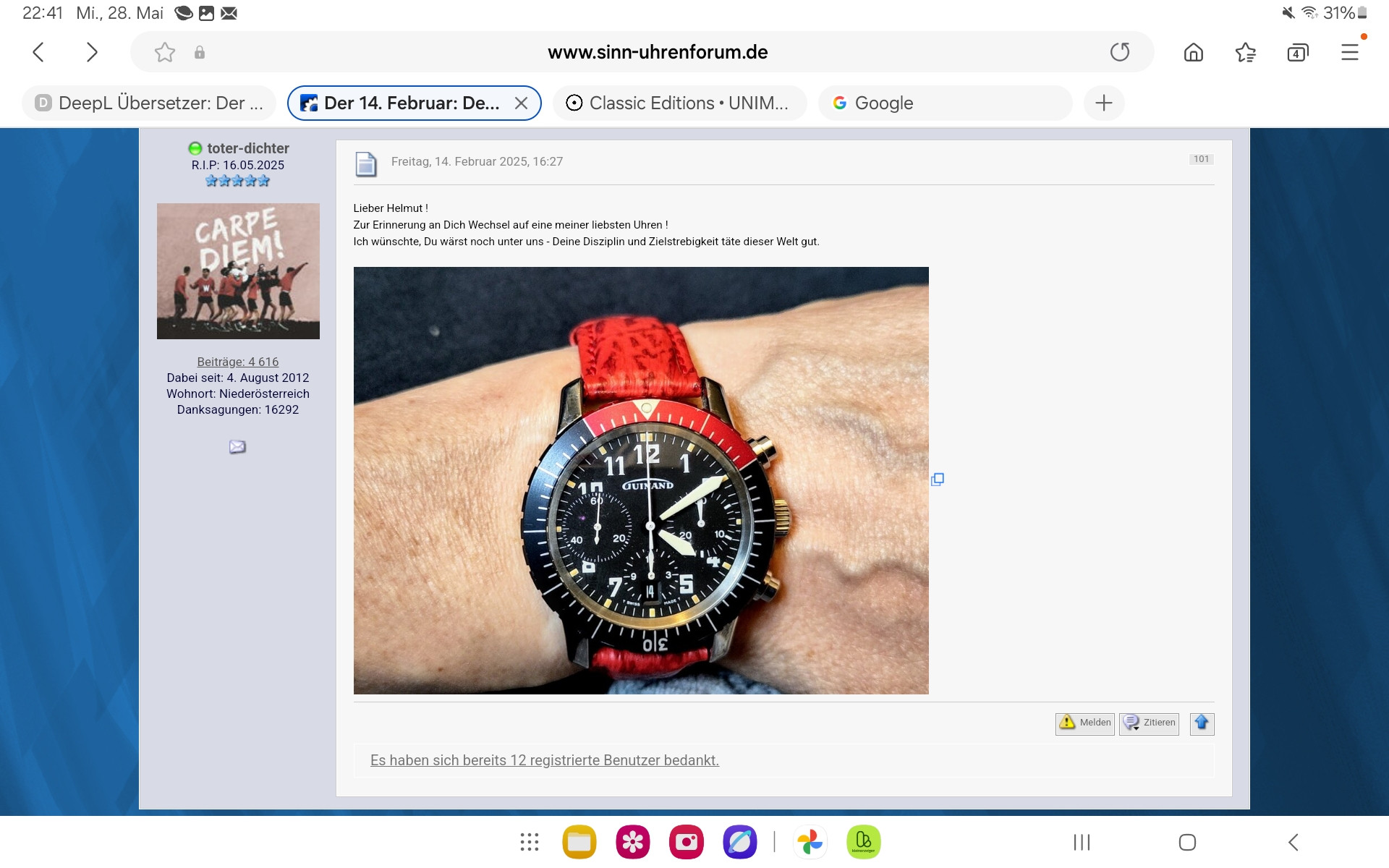Open the Zitieren quote dropdown button
Screen dimensions: 1389x868
1149,723
